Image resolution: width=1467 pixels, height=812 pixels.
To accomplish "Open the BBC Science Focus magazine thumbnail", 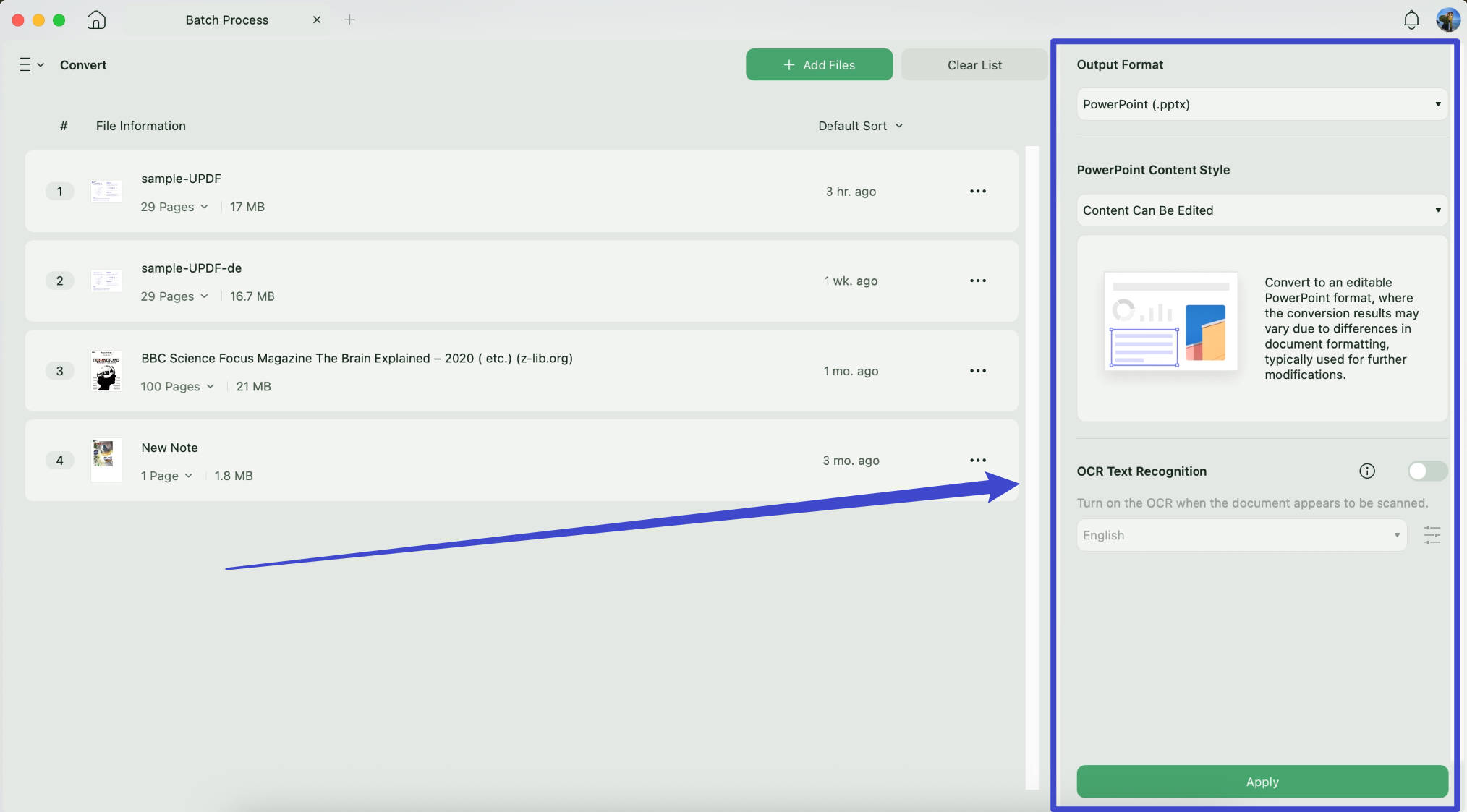I will [106, 371].
